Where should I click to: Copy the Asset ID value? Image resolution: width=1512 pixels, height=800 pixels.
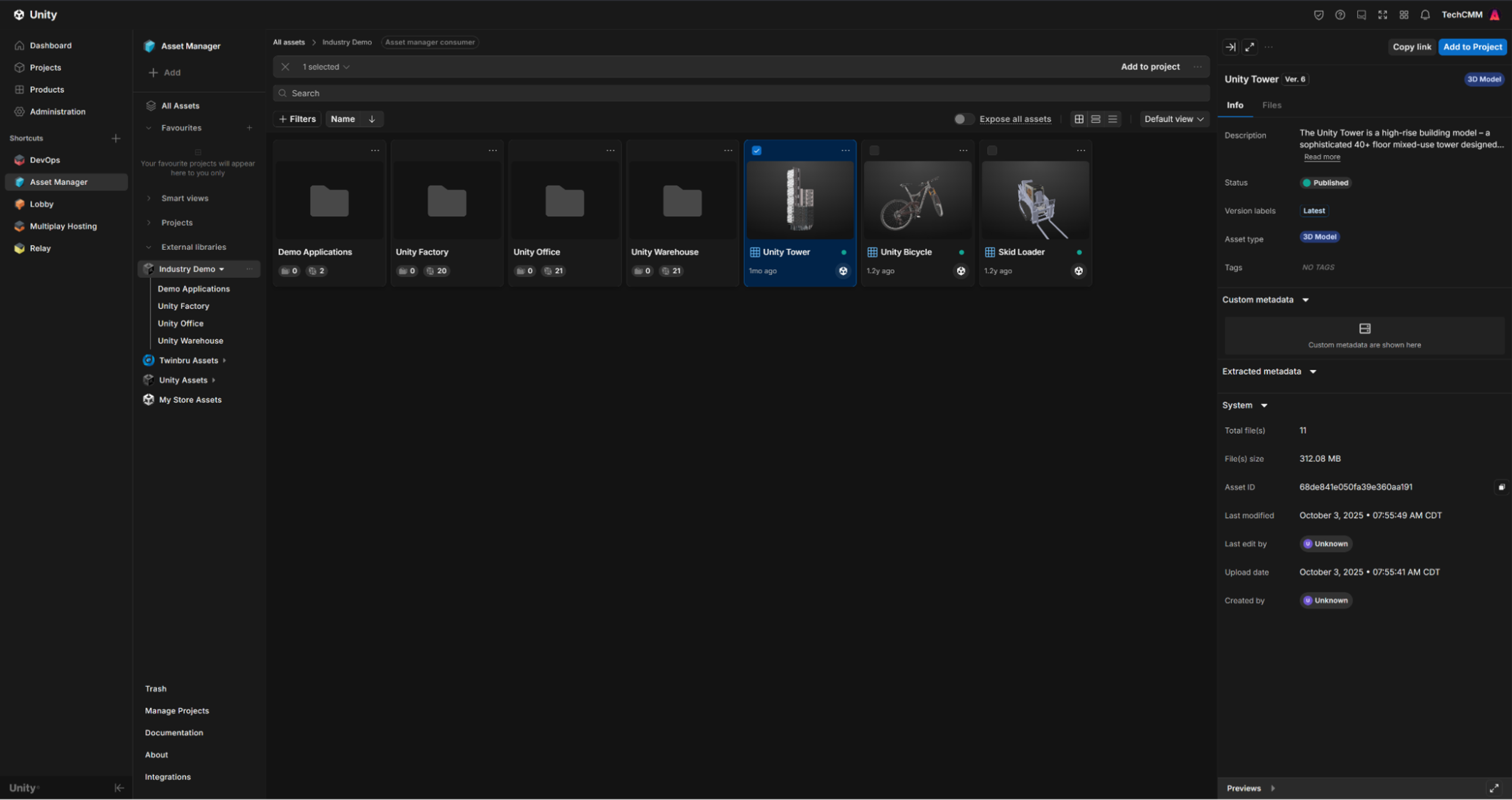pos(1502,487)
